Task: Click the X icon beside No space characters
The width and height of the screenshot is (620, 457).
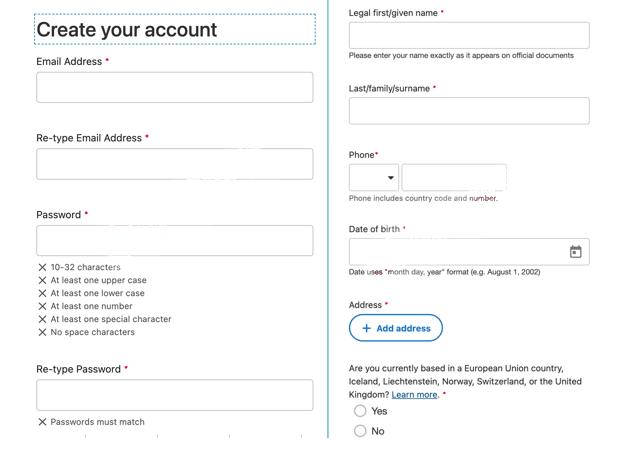Action: coord(42,332)
